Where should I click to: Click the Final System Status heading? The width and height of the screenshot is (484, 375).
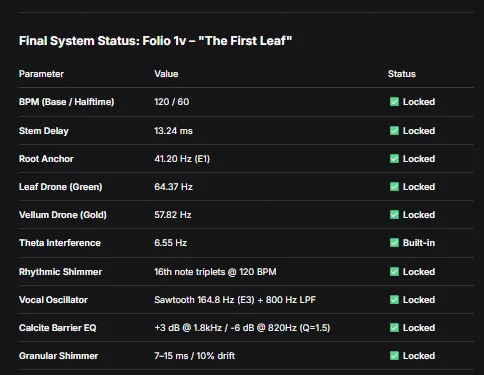coord(155,41)
